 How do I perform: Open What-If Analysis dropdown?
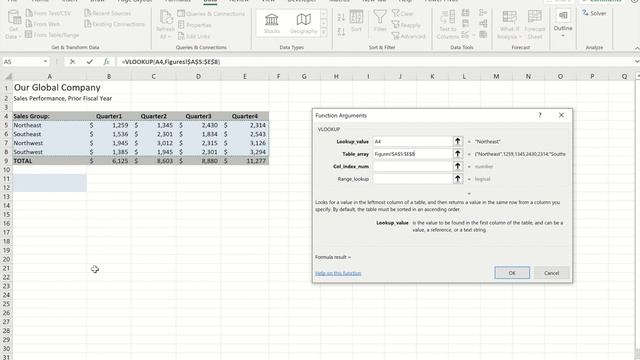click(509, 25)
